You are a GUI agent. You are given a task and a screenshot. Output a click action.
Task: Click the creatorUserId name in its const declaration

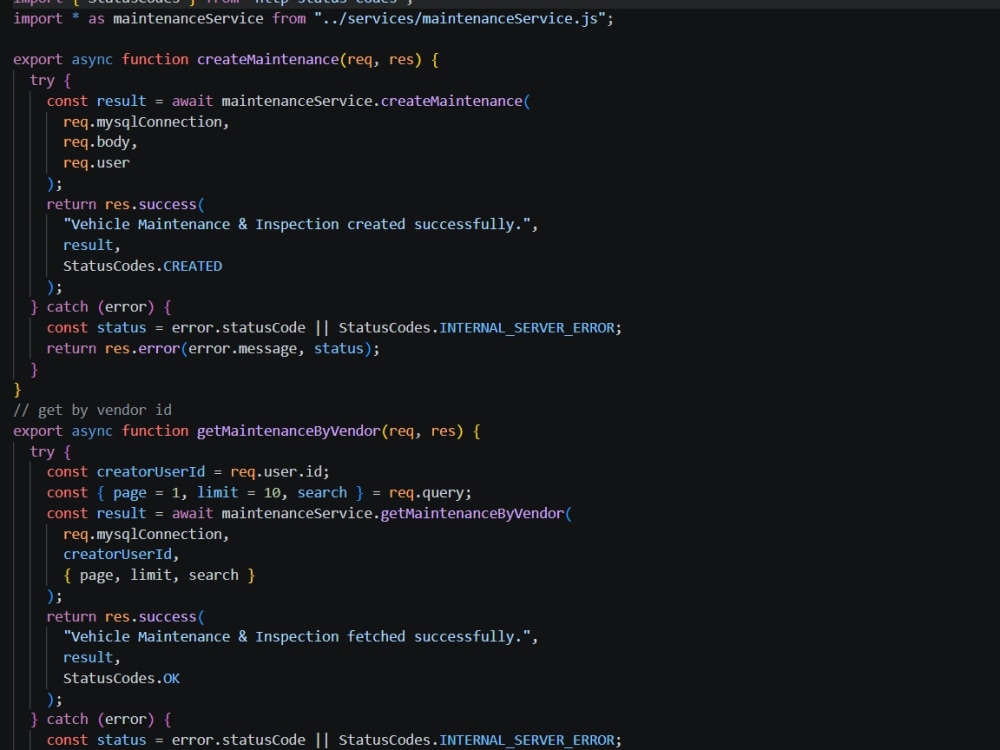[x=151, y=472]
